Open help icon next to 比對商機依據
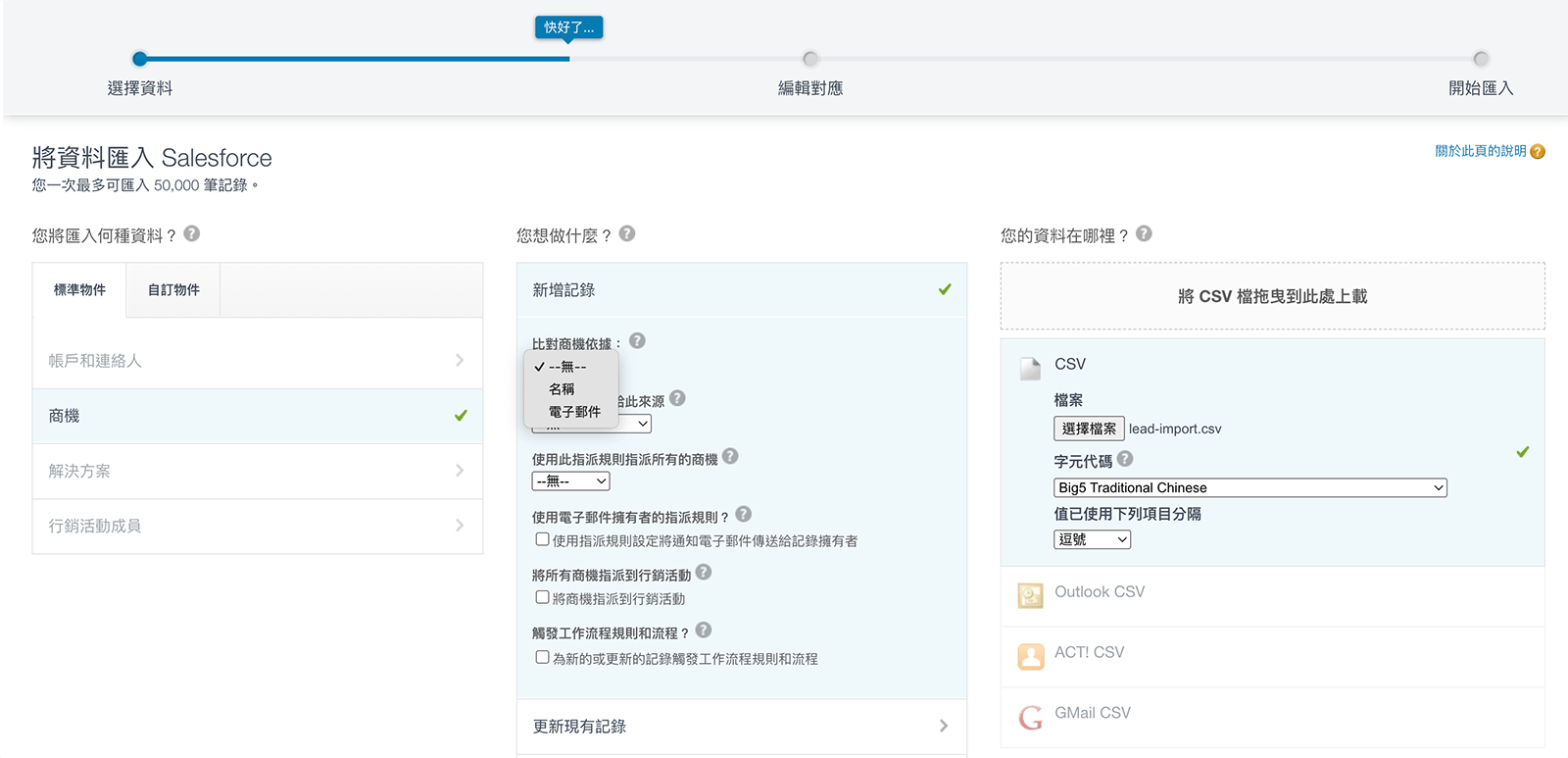This screenshot has height=758, width=1568. pos(637,340)
